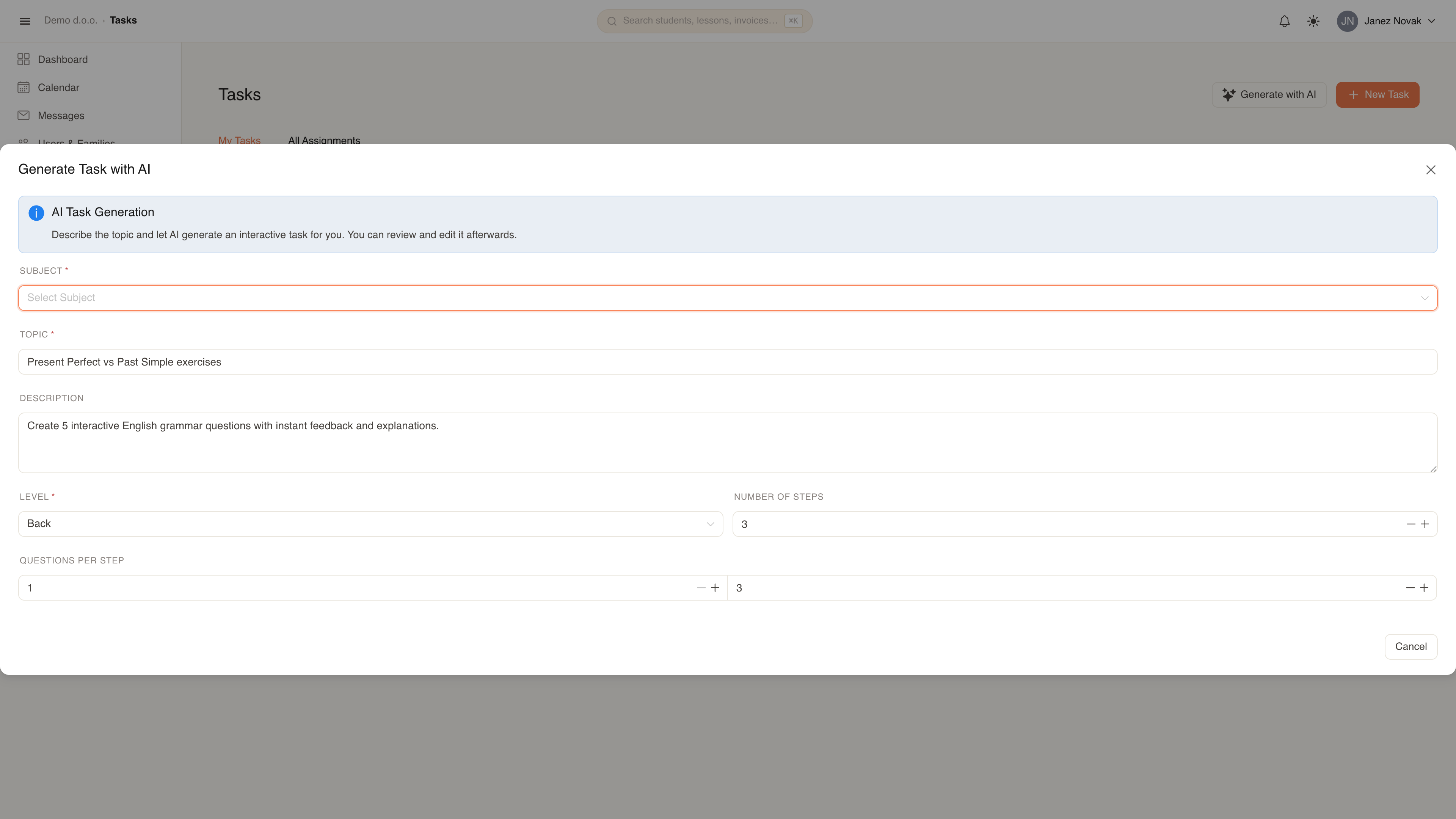Close the Generate Task with AI dialog
Viewport: 1456px width, 819px height.
click(1431, 170)
